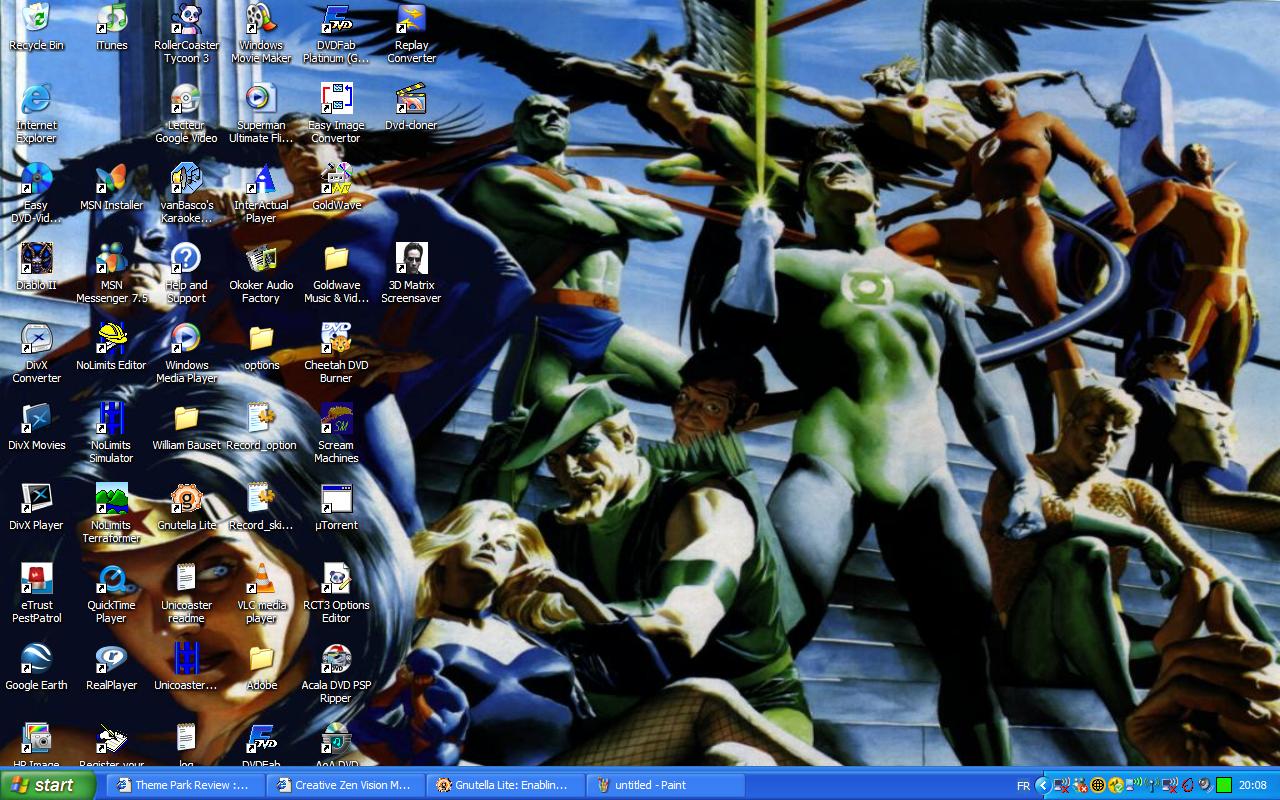
Task: Open the Recycle Bin desktop icon
Action: point(36,27)
